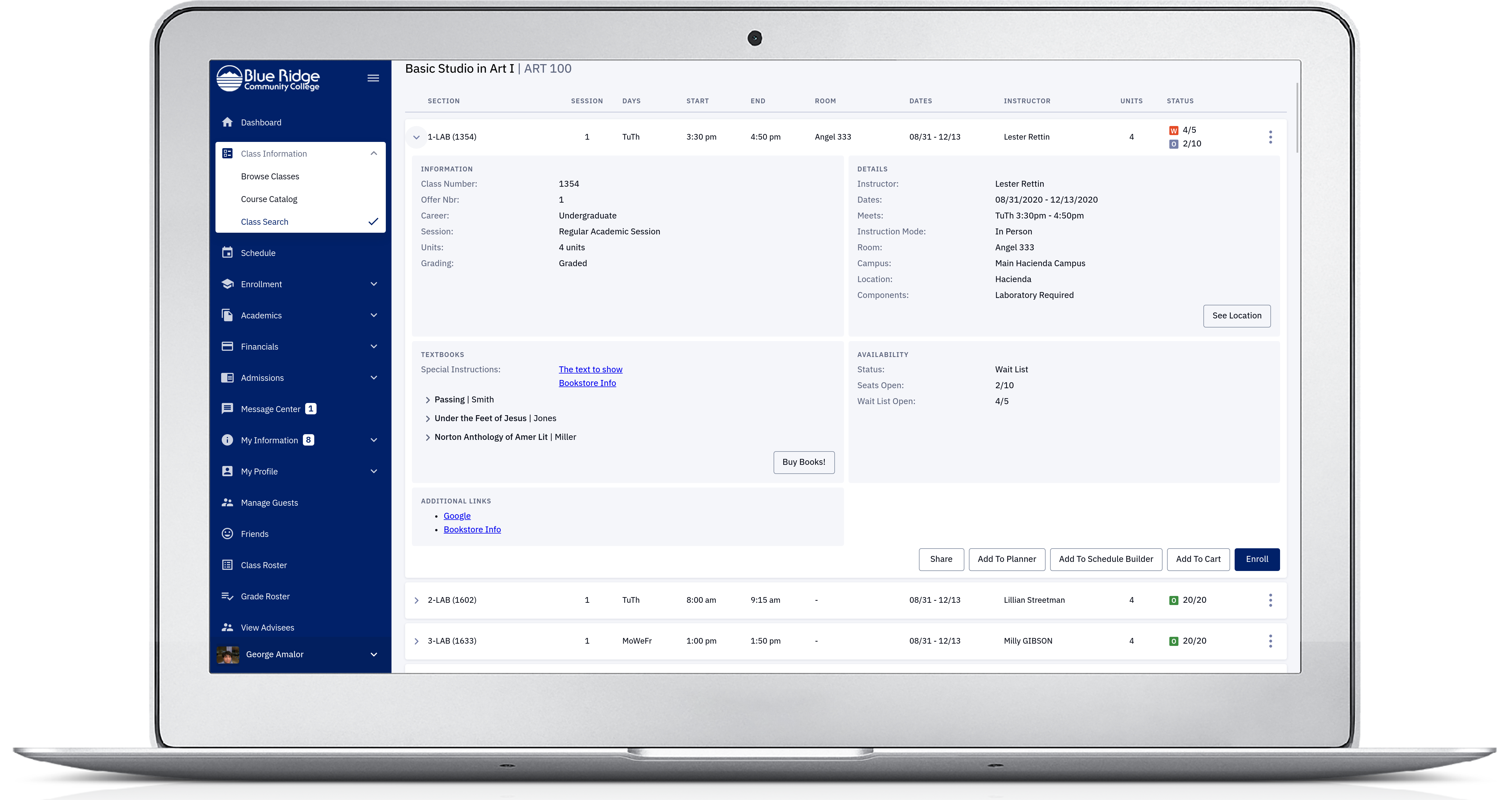Click the My Profile person icon
This screenshot has width=1512, height=800.
click(x=227, y=471)
